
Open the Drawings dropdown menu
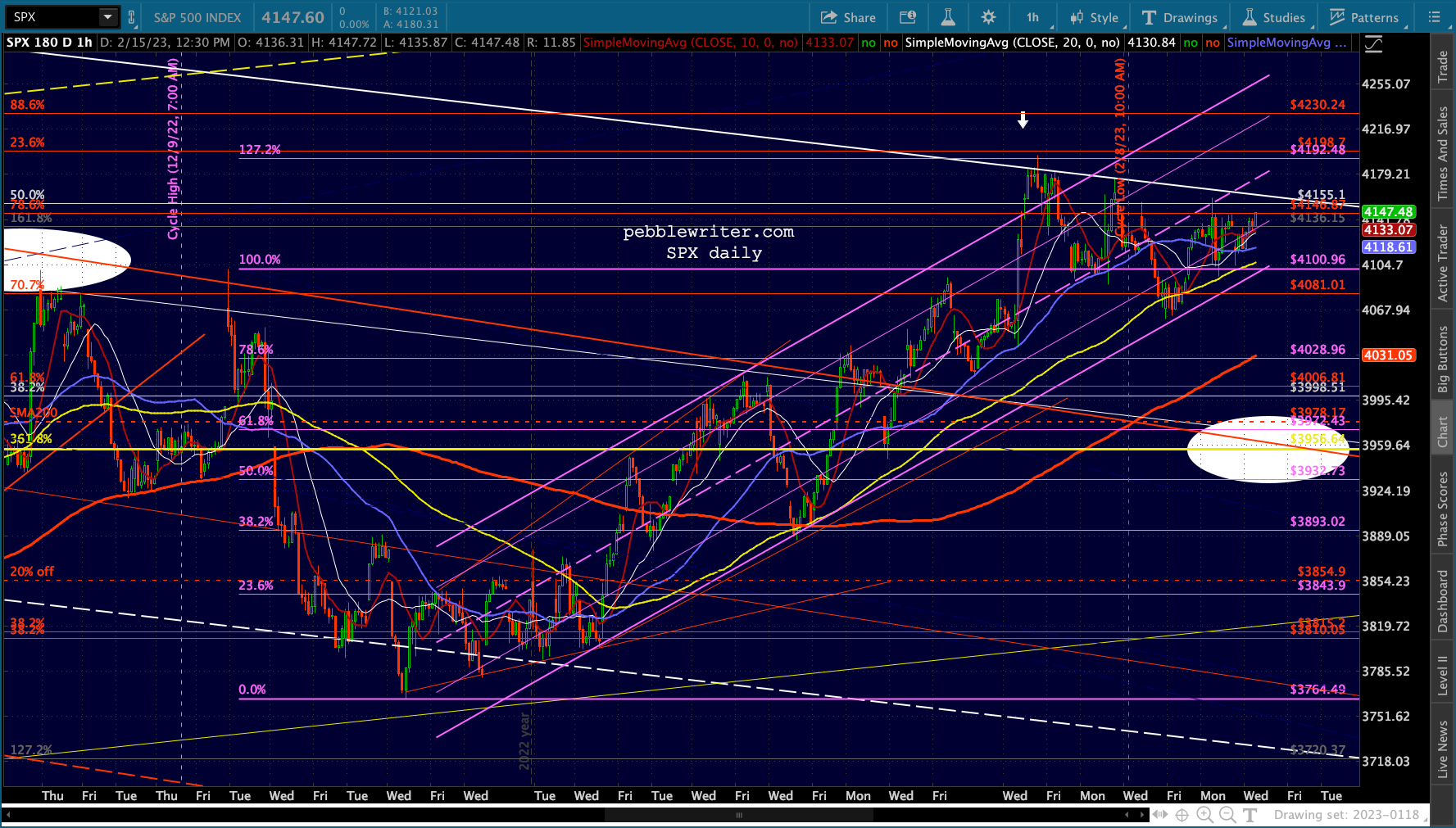(1180, 17)
